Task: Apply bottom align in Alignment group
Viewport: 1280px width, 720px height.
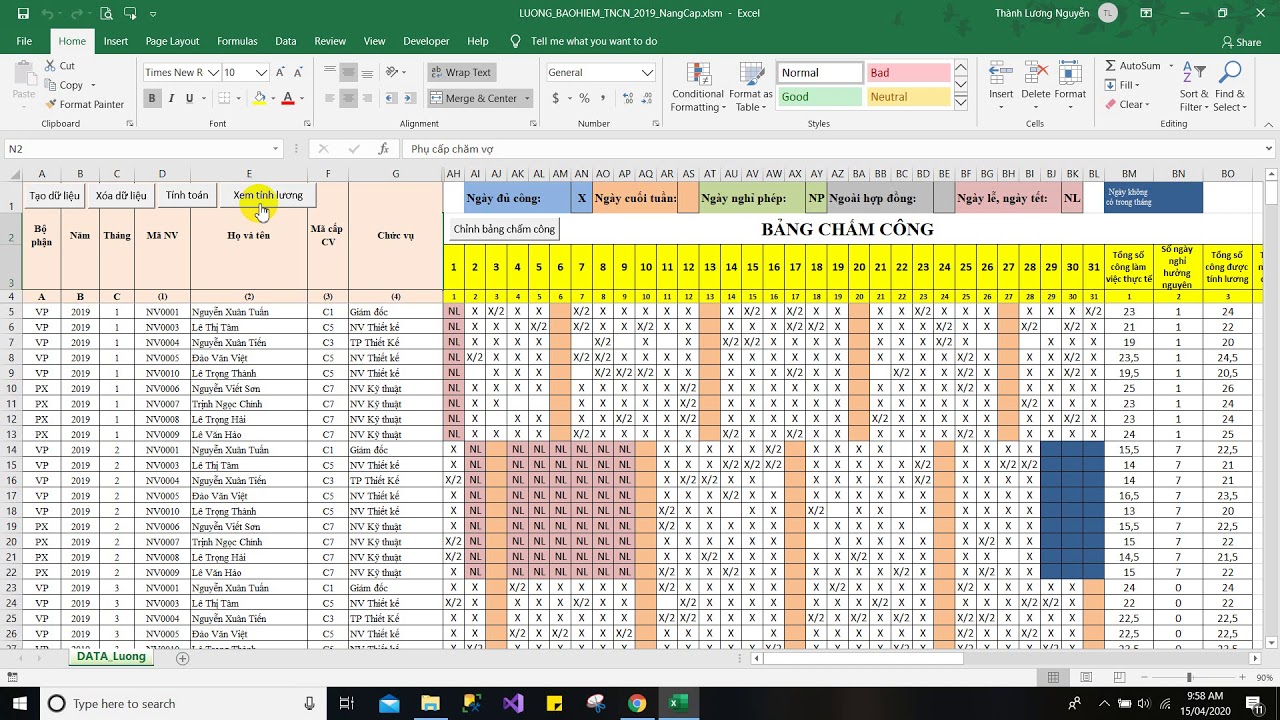Action: click(366, 72)
